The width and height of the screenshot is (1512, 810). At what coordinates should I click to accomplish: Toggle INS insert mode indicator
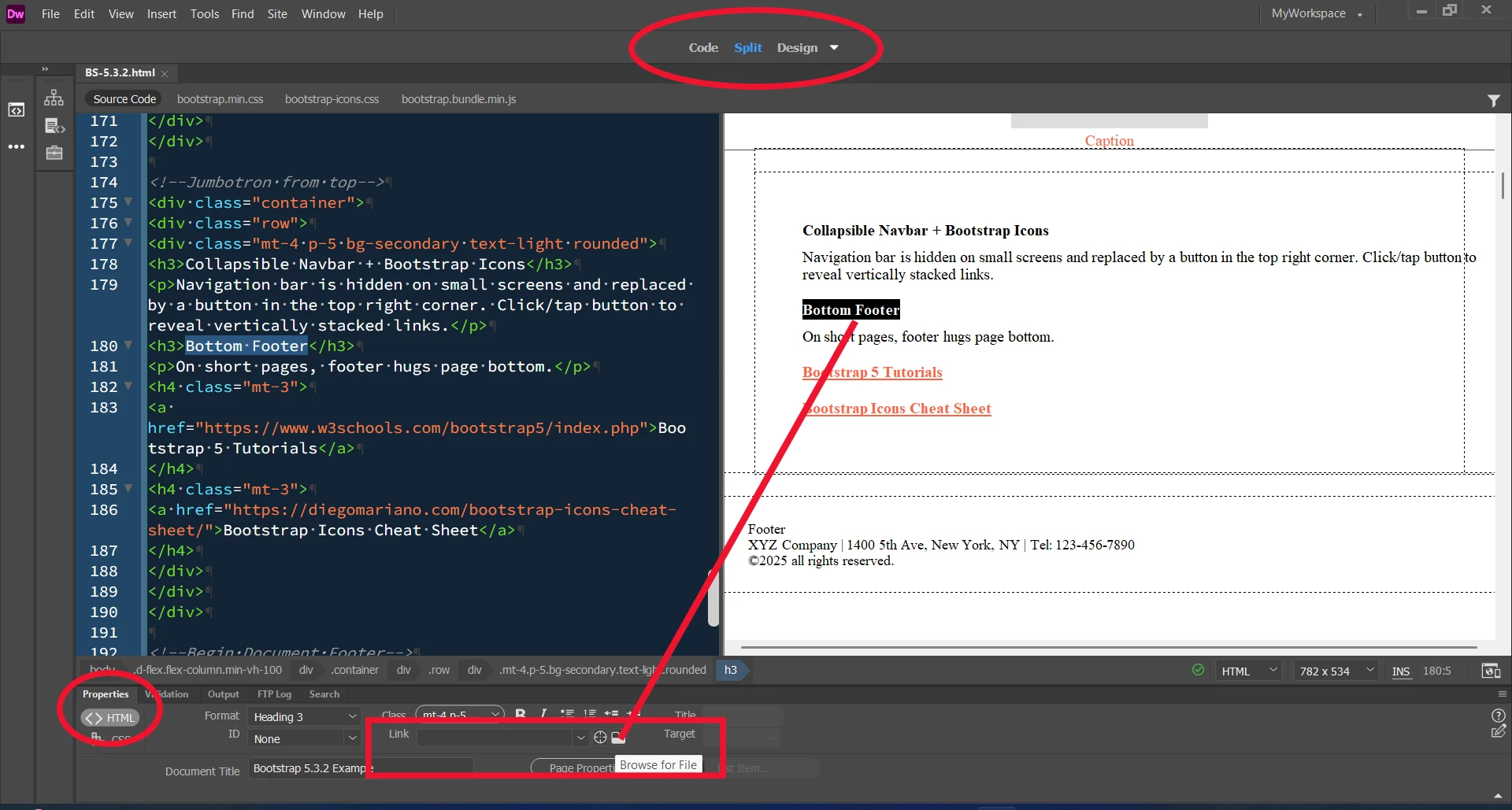click(1400, 671)
